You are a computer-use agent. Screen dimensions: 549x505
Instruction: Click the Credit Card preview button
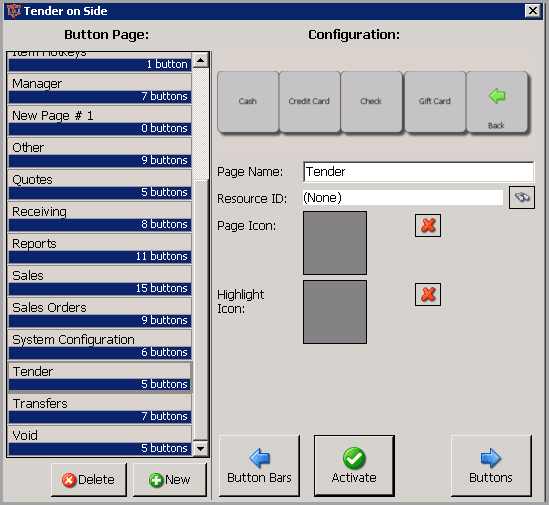pos(309,102)
